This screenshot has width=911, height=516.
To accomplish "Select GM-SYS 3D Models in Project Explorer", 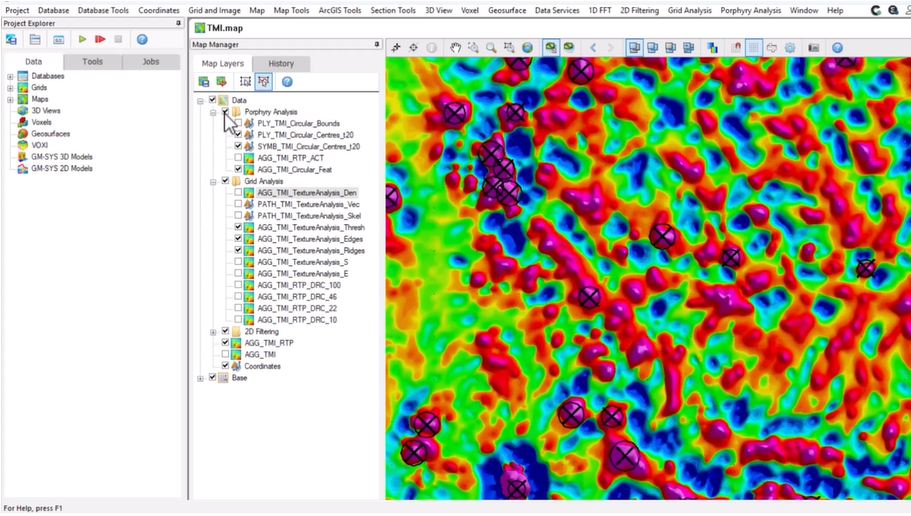I will (x=62, y=157).
